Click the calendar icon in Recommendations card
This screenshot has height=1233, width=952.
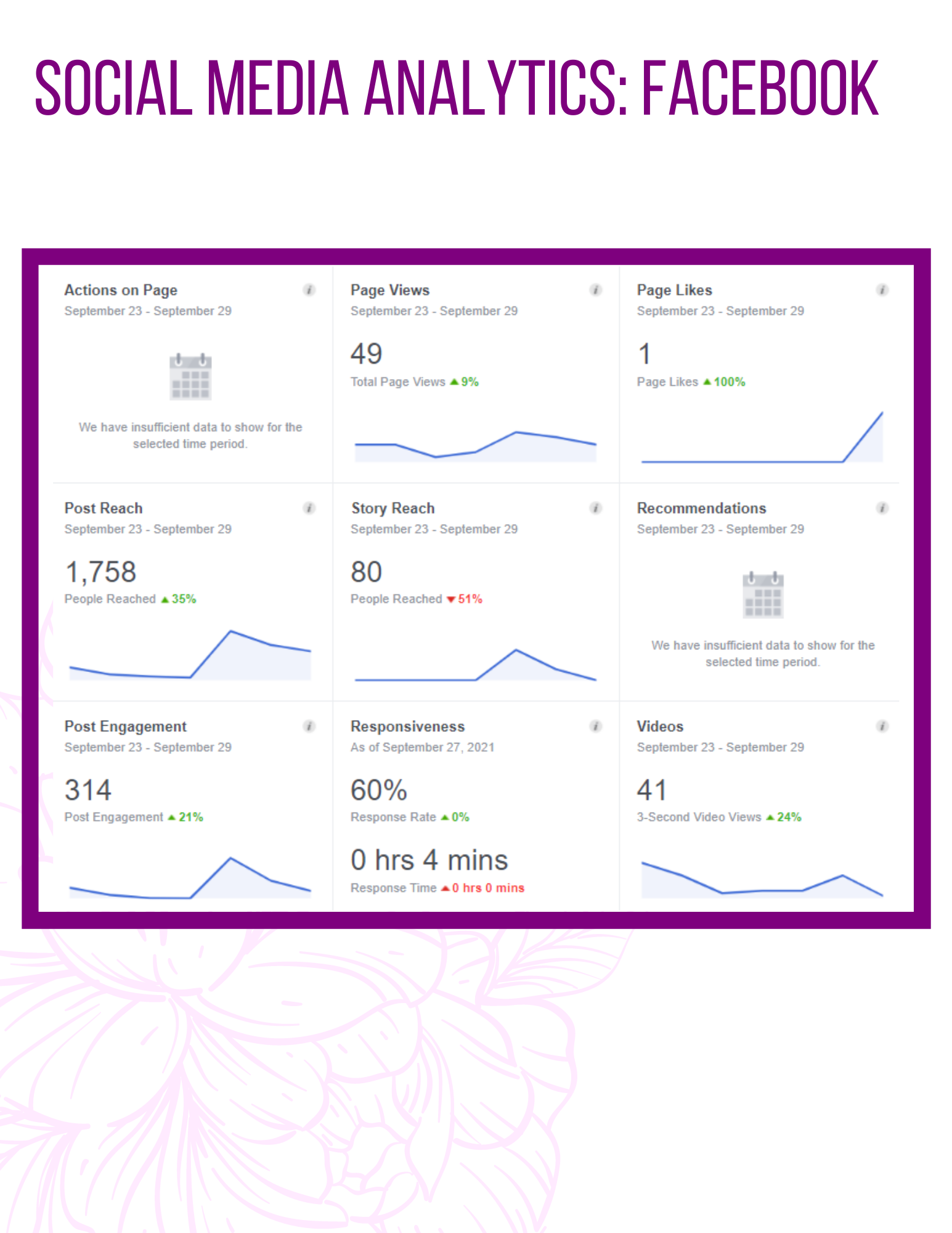pos(763,594)
